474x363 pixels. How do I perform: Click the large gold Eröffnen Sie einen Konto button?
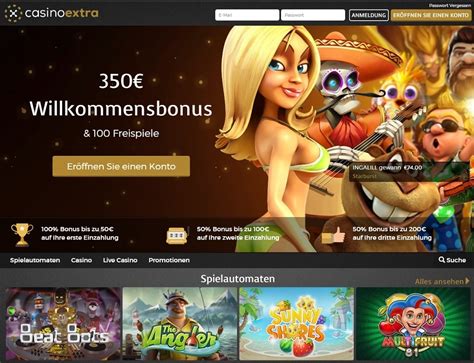121,166
